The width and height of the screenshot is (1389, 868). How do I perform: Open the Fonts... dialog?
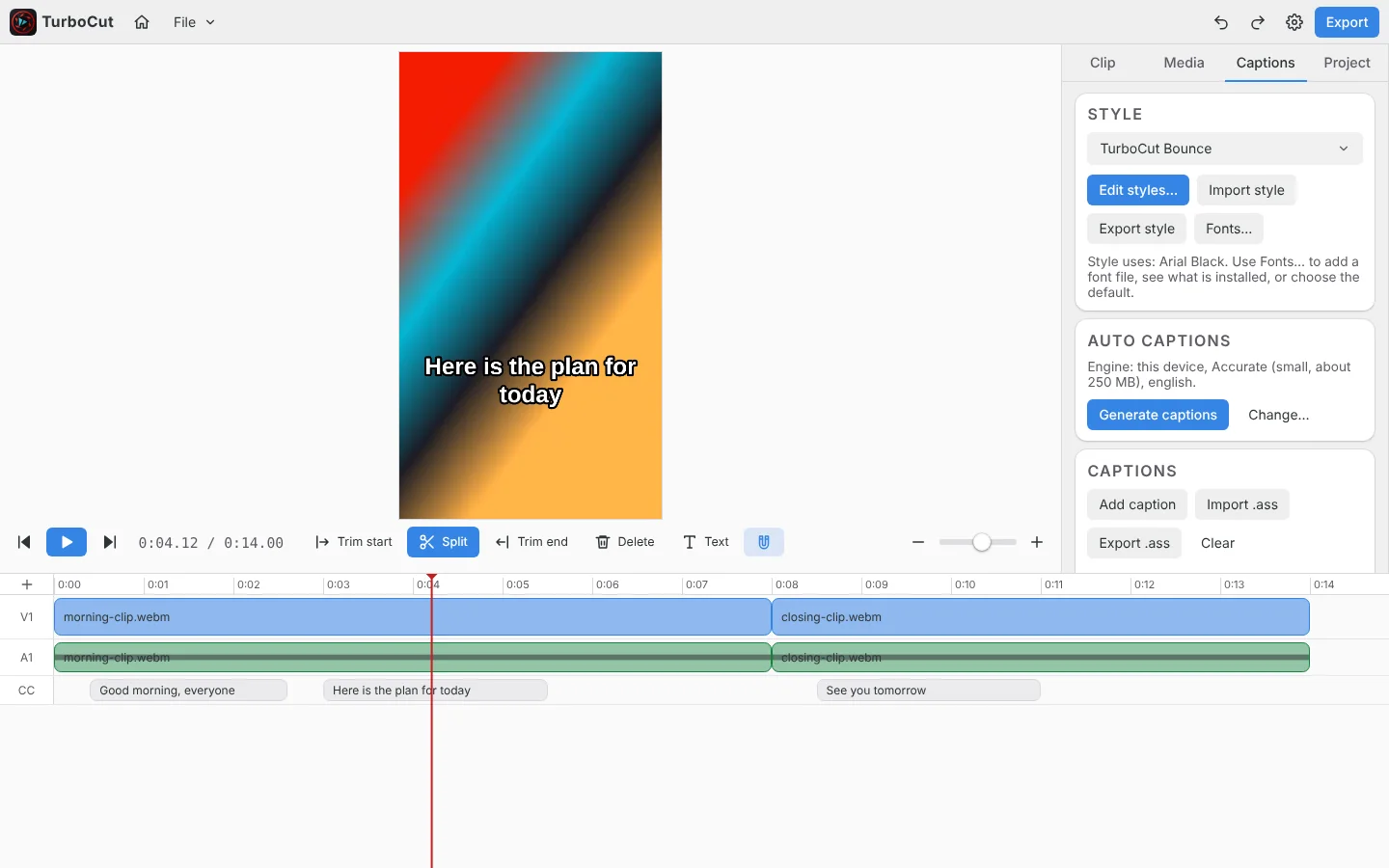(1229, 229)
